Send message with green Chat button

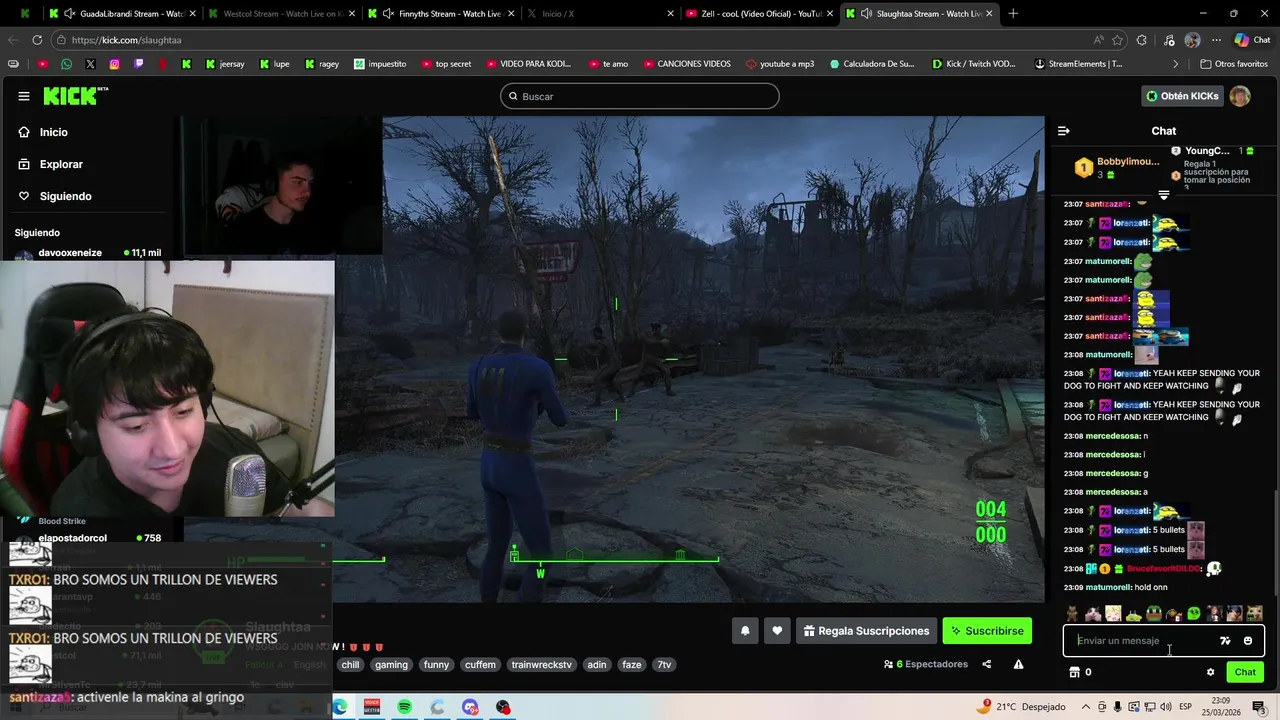[1245, 672]
